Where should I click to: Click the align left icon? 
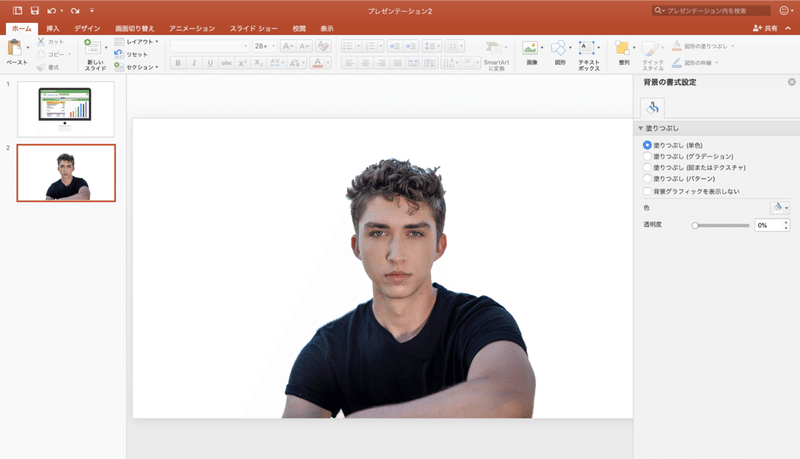point(349,63)
